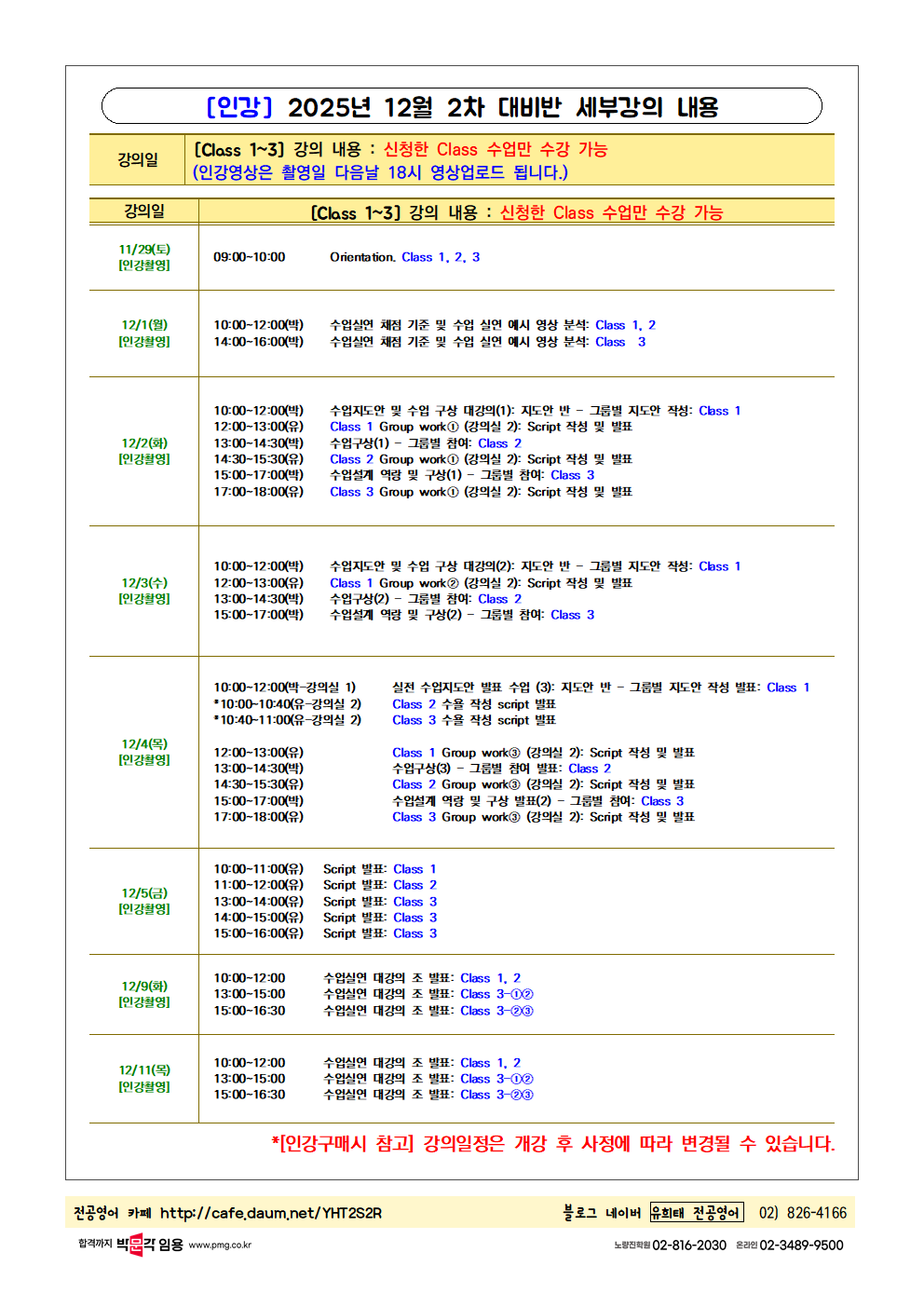Click 노량진학원 phone number 02-816-2030

click(688, 1246)
